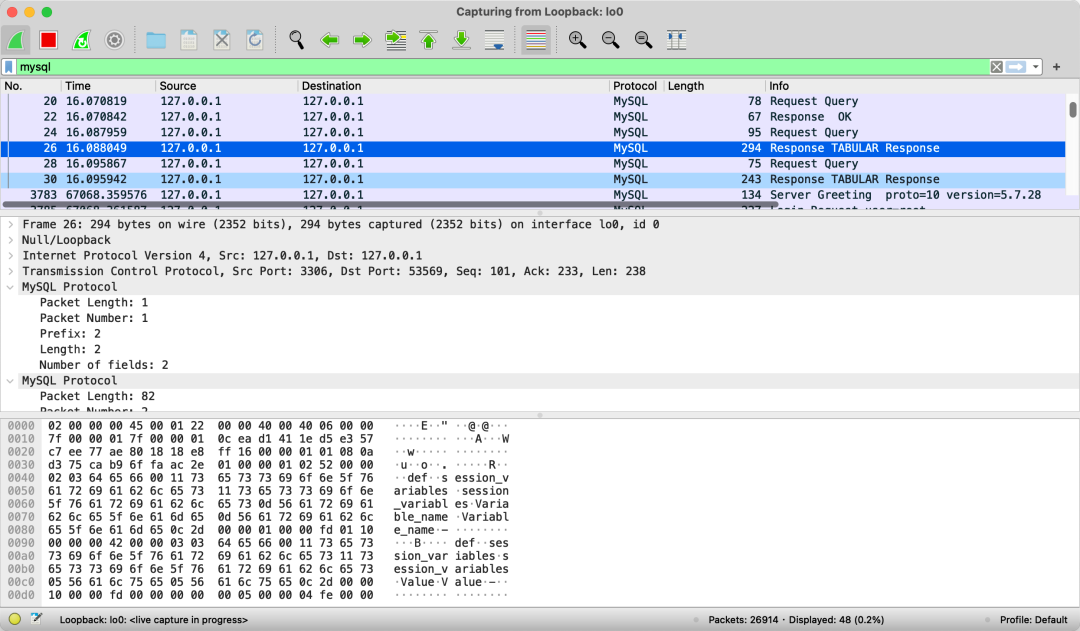Viewport: 1080px width, 631px height.
Task: Open capture file properties status icon
Action: [36, 619]
